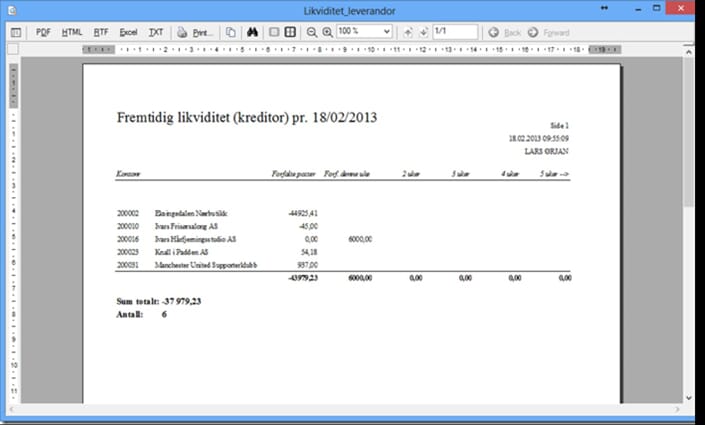Image resolution: width=705 pixels, height=425 pixels.
Task: Click the Forward navigation button
Action: coord(548,32)
